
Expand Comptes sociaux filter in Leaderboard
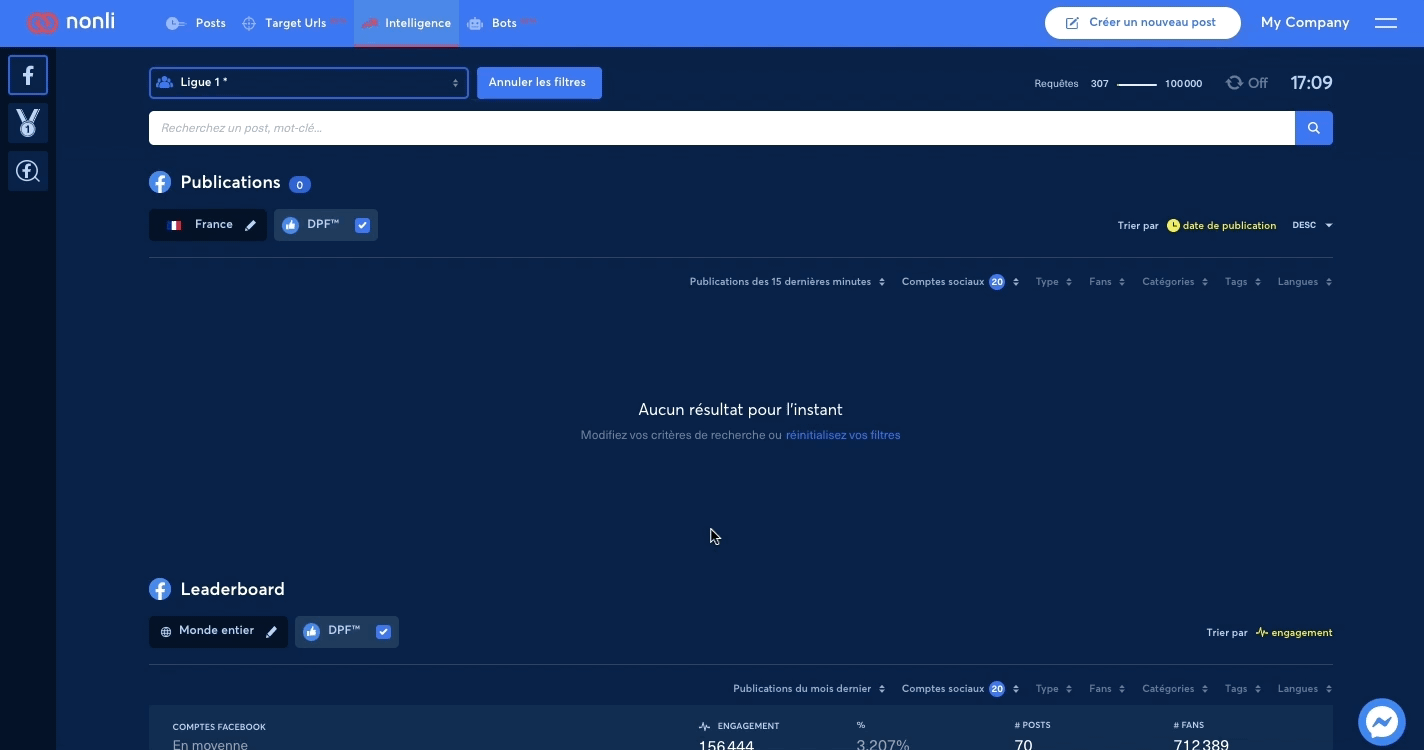coord(960,689)
